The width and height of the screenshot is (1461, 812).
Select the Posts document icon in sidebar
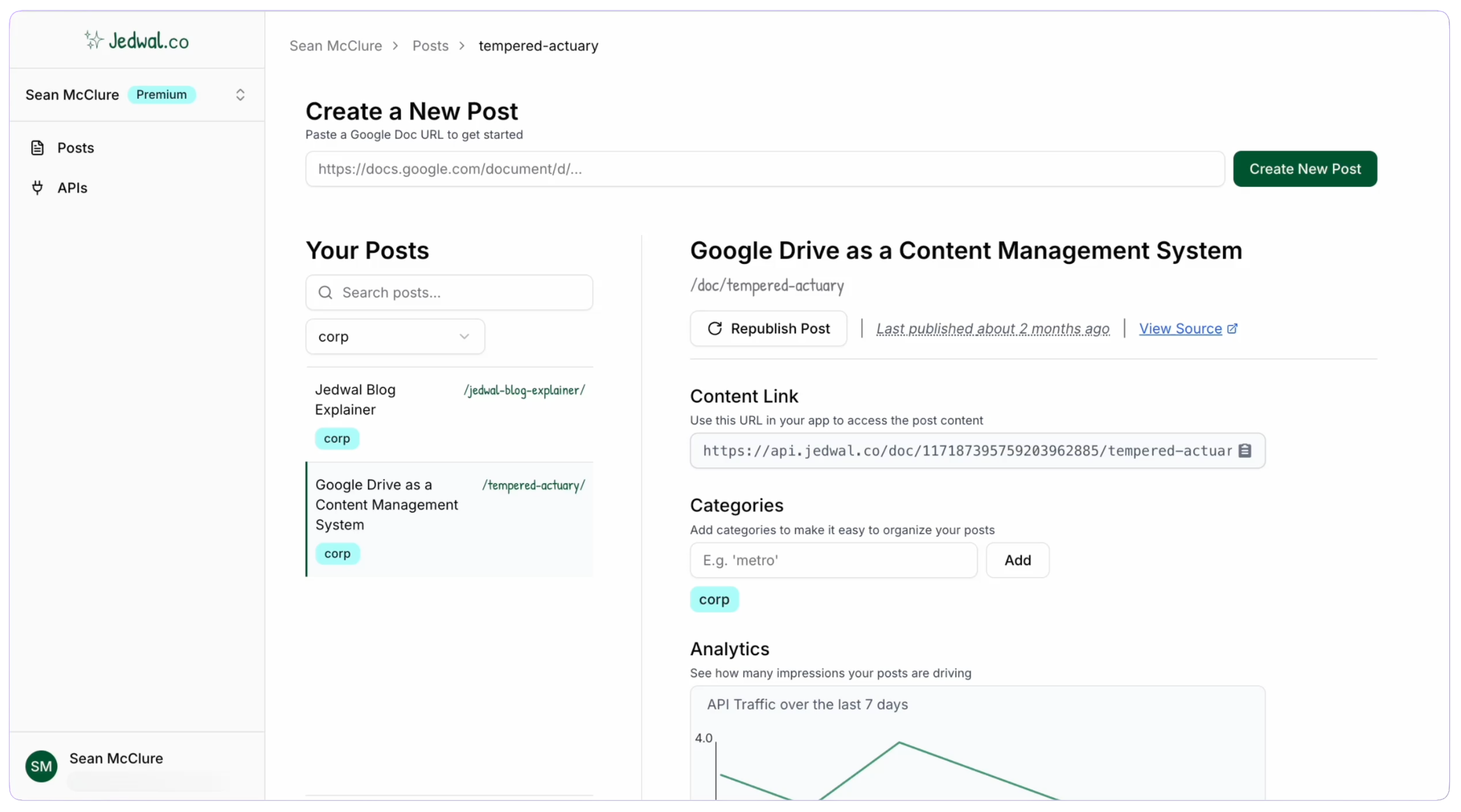tap(38, 148)
